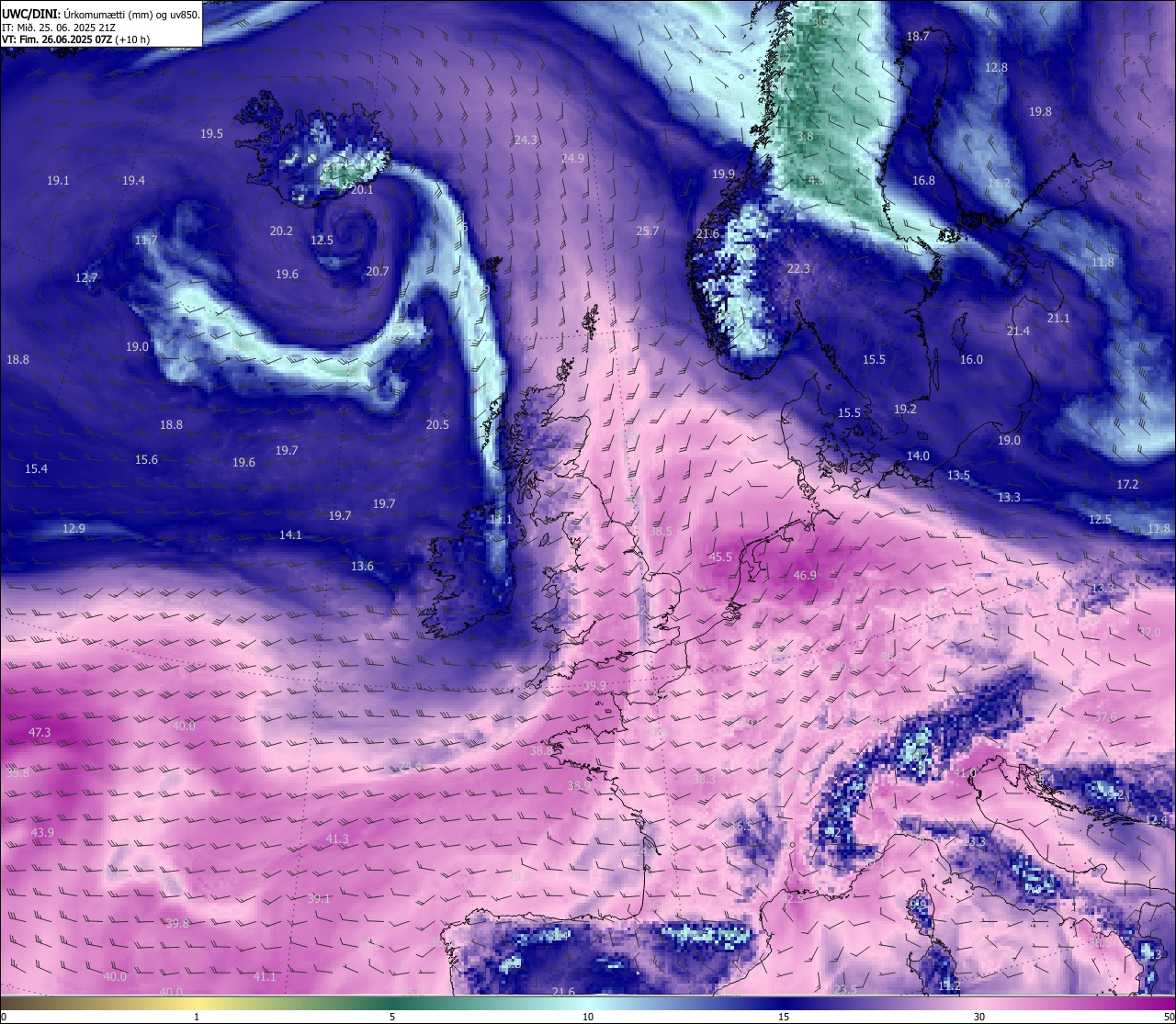Click the 39.8 value on the map
The image size is (1176, 1024).
[x=177, y=923]
